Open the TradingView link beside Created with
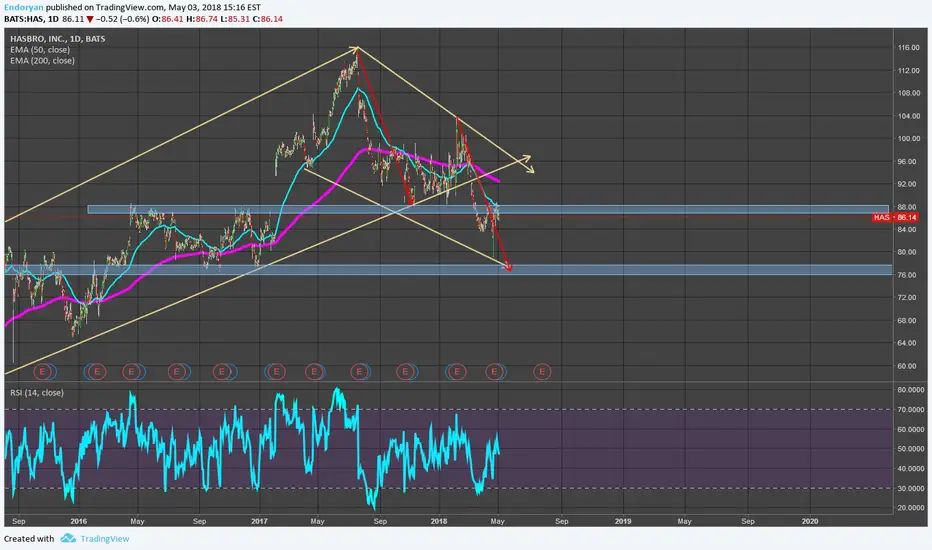Image resolution: width=932 pixels, height=550 pixels. click(x=105, y=539)
